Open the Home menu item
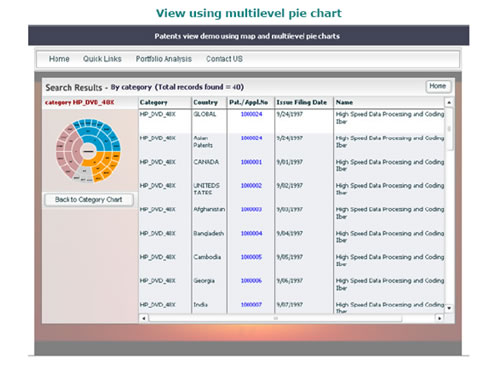Viewport: 500px width, 375px height. [x=59, y=59]
